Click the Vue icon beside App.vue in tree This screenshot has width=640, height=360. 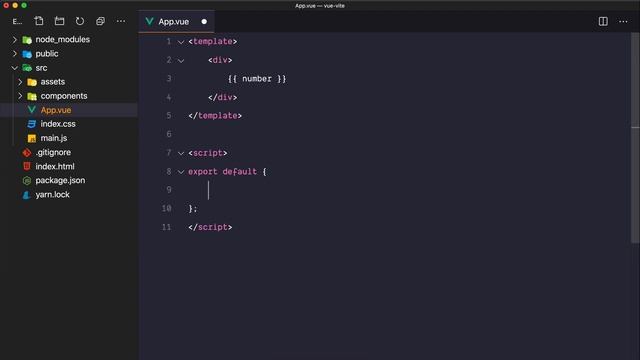pyautogui.click(x=31, y=110)
